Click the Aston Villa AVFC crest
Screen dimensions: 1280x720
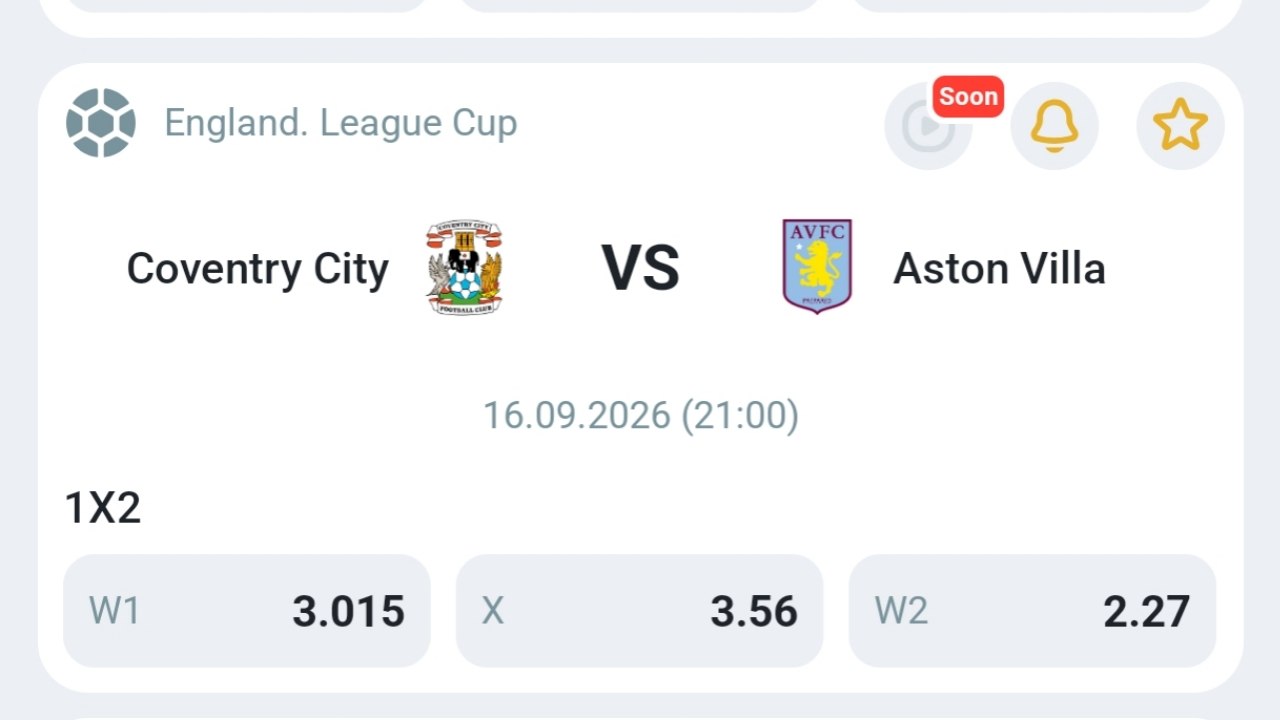click(817, 267)
